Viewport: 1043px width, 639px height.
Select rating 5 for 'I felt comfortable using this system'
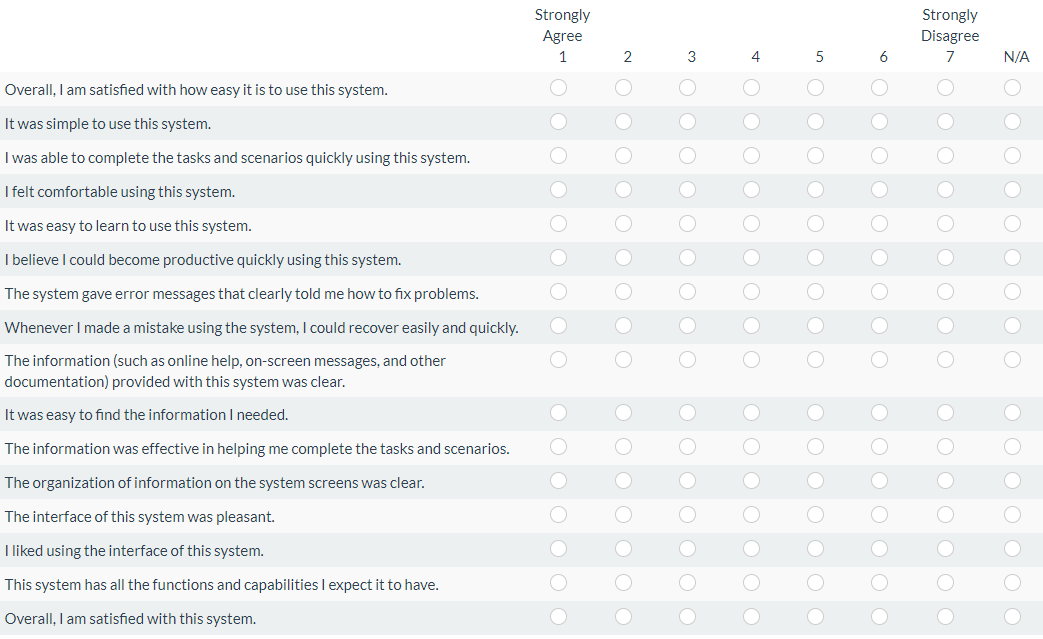(x=816, y=190)
